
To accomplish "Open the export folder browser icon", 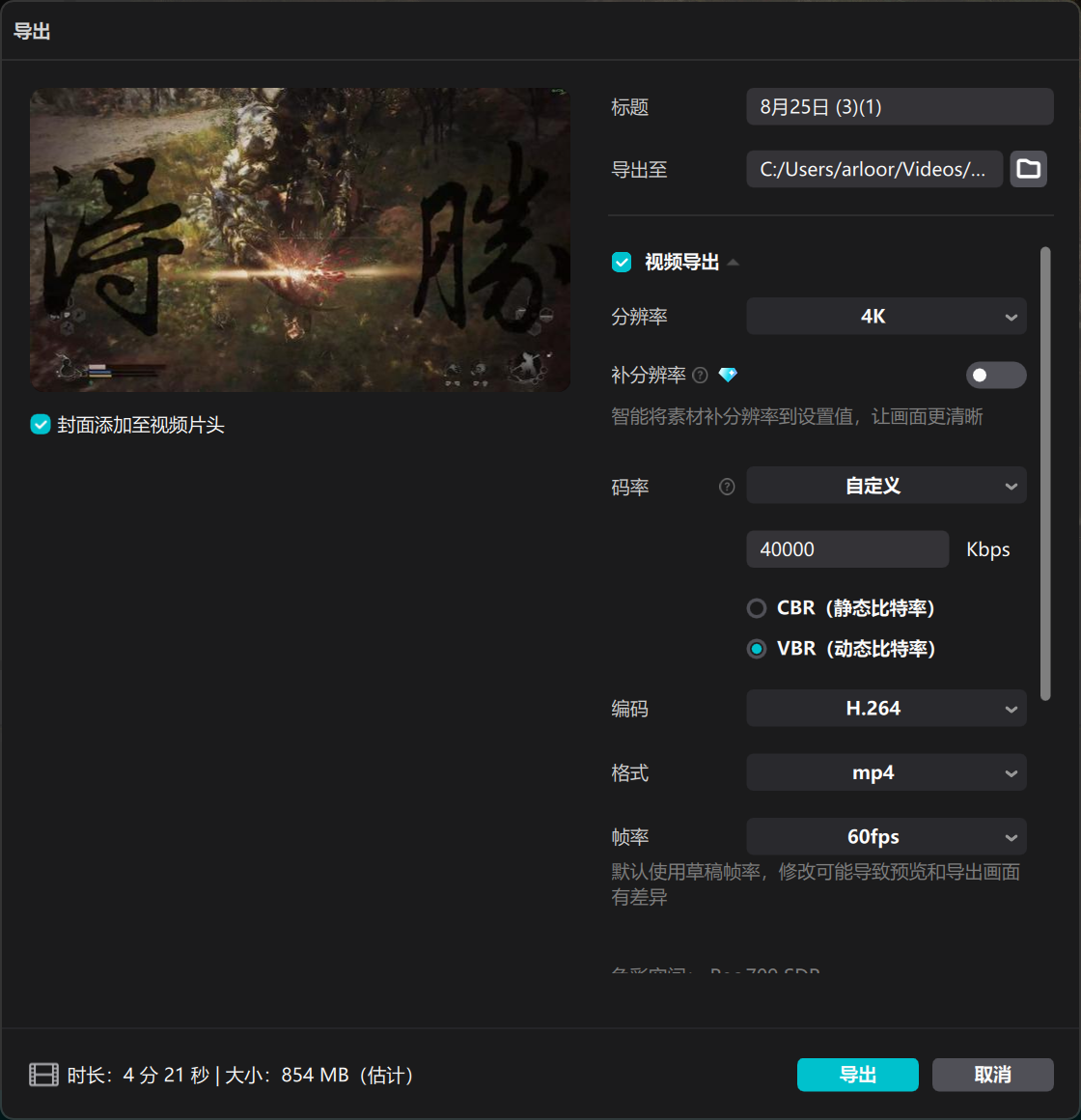I will click(1028, 169).
